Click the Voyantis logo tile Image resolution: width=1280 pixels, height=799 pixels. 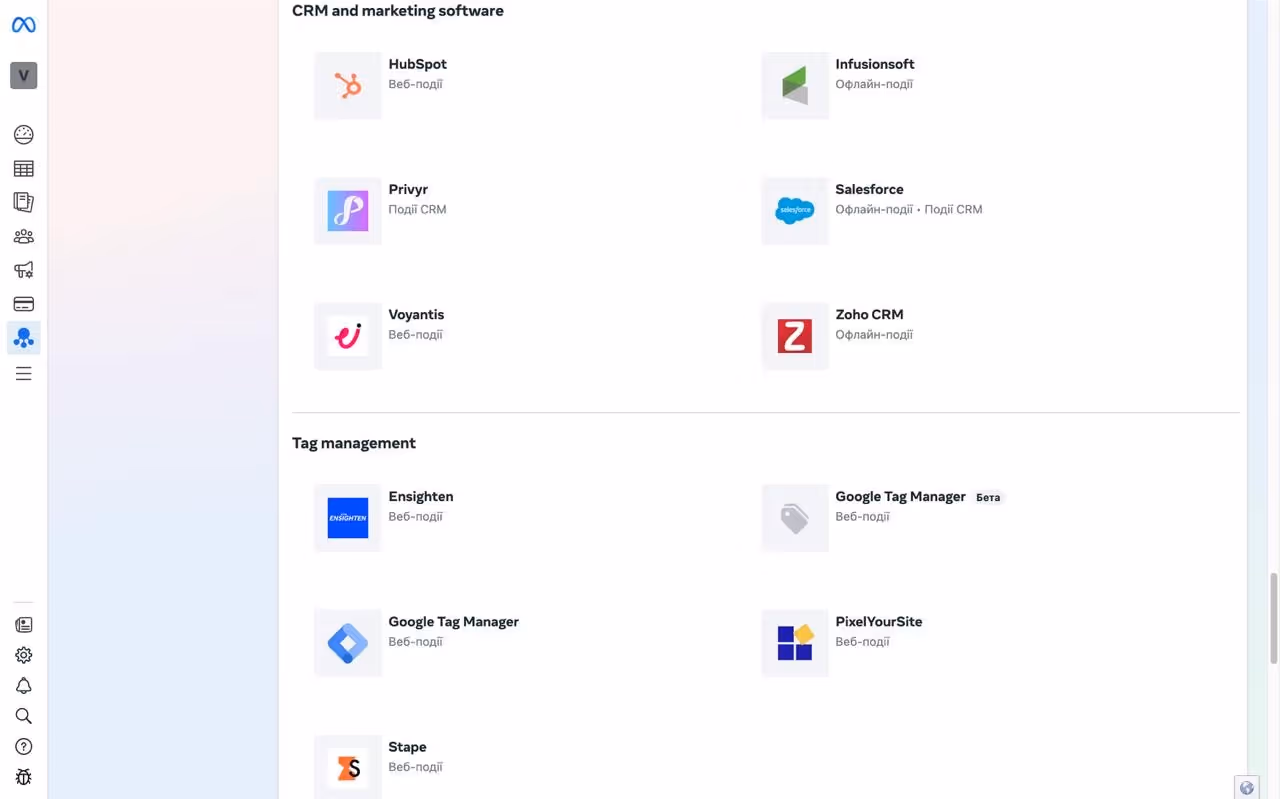click(348, 336)
